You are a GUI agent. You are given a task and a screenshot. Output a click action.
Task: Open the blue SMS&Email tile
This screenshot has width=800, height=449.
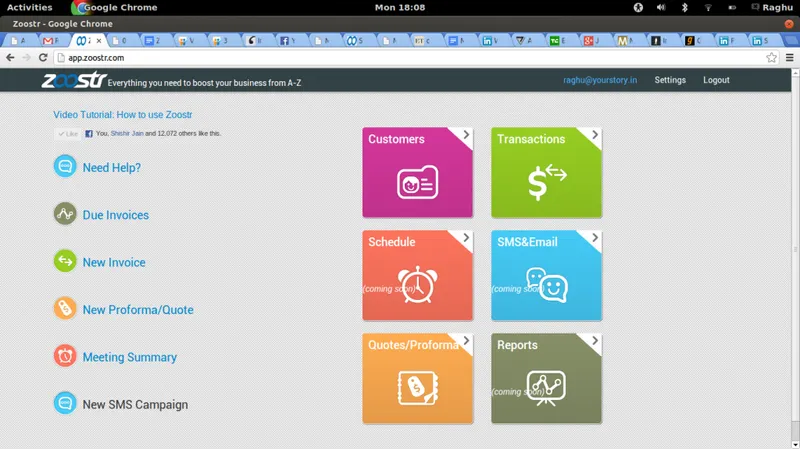[x=546, y=277]
